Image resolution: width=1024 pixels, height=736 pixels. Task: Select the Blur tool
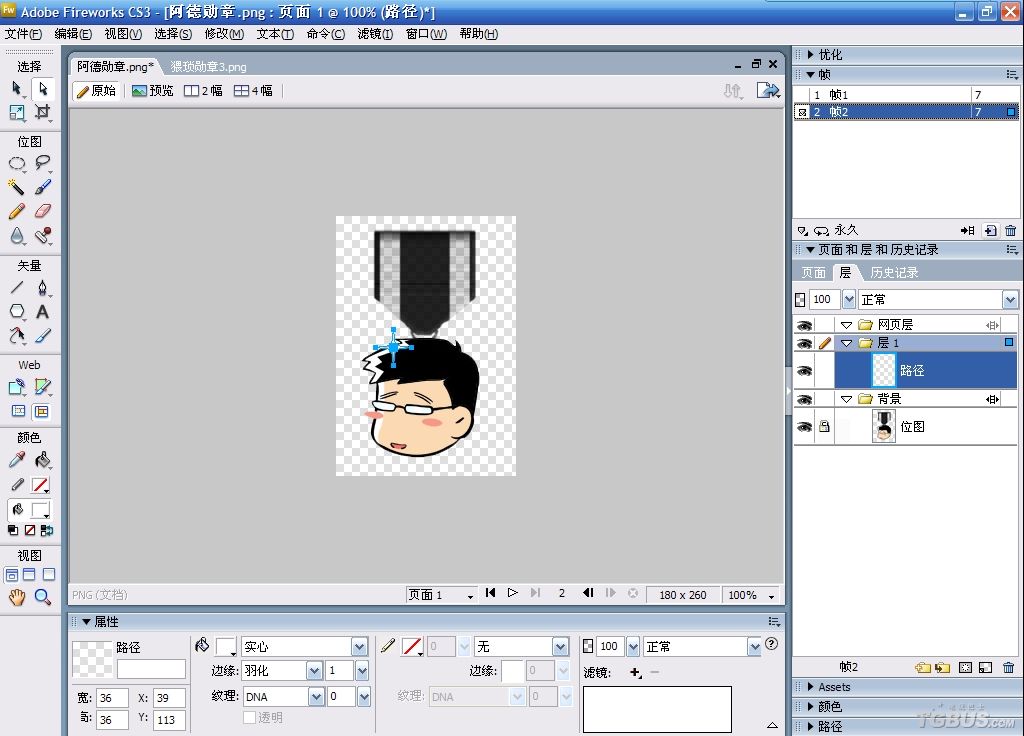(17, 236)
